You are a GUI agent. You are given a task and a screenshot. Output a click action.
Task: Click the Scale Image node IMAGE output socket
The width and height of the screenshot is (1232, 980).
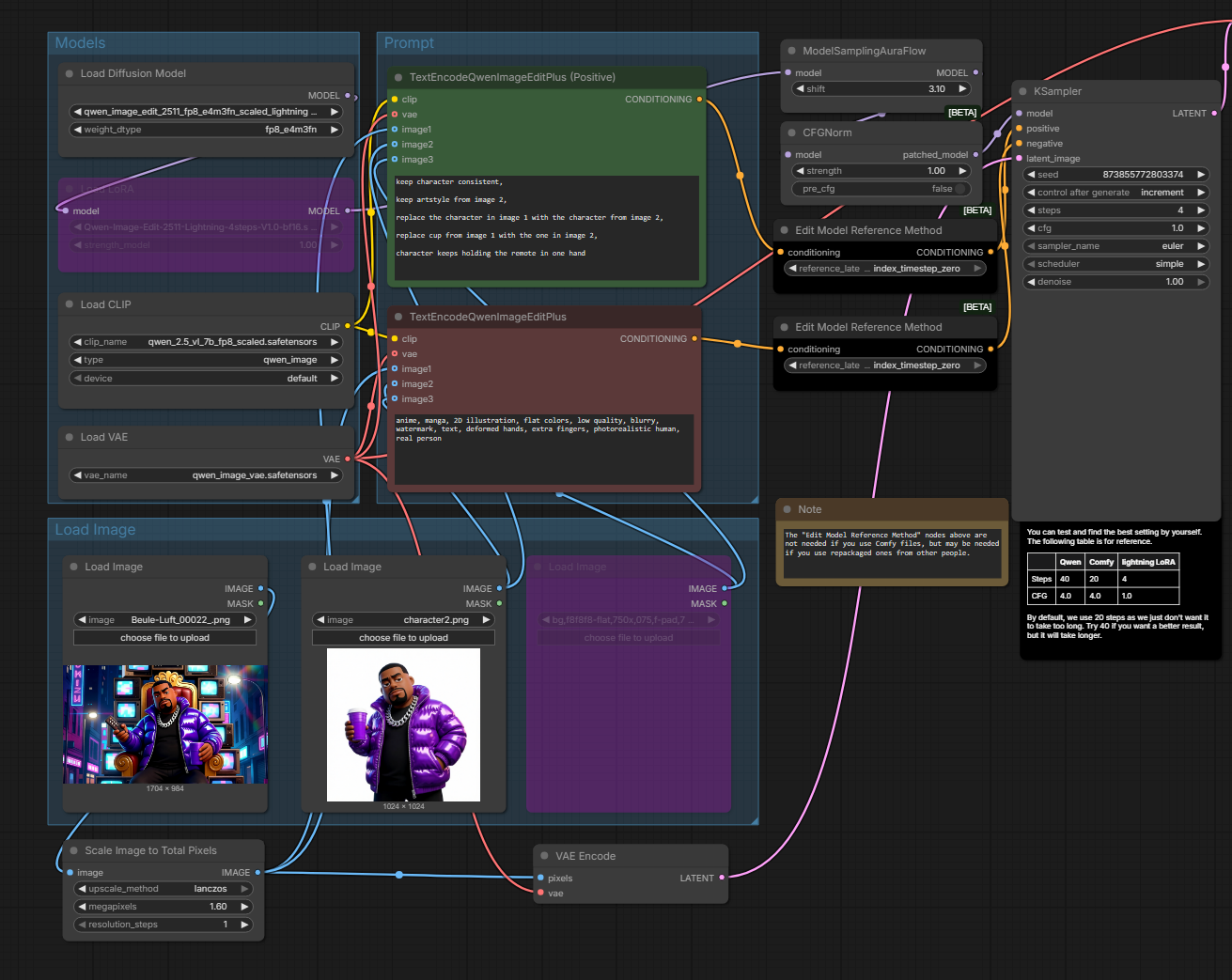point(257,872)
